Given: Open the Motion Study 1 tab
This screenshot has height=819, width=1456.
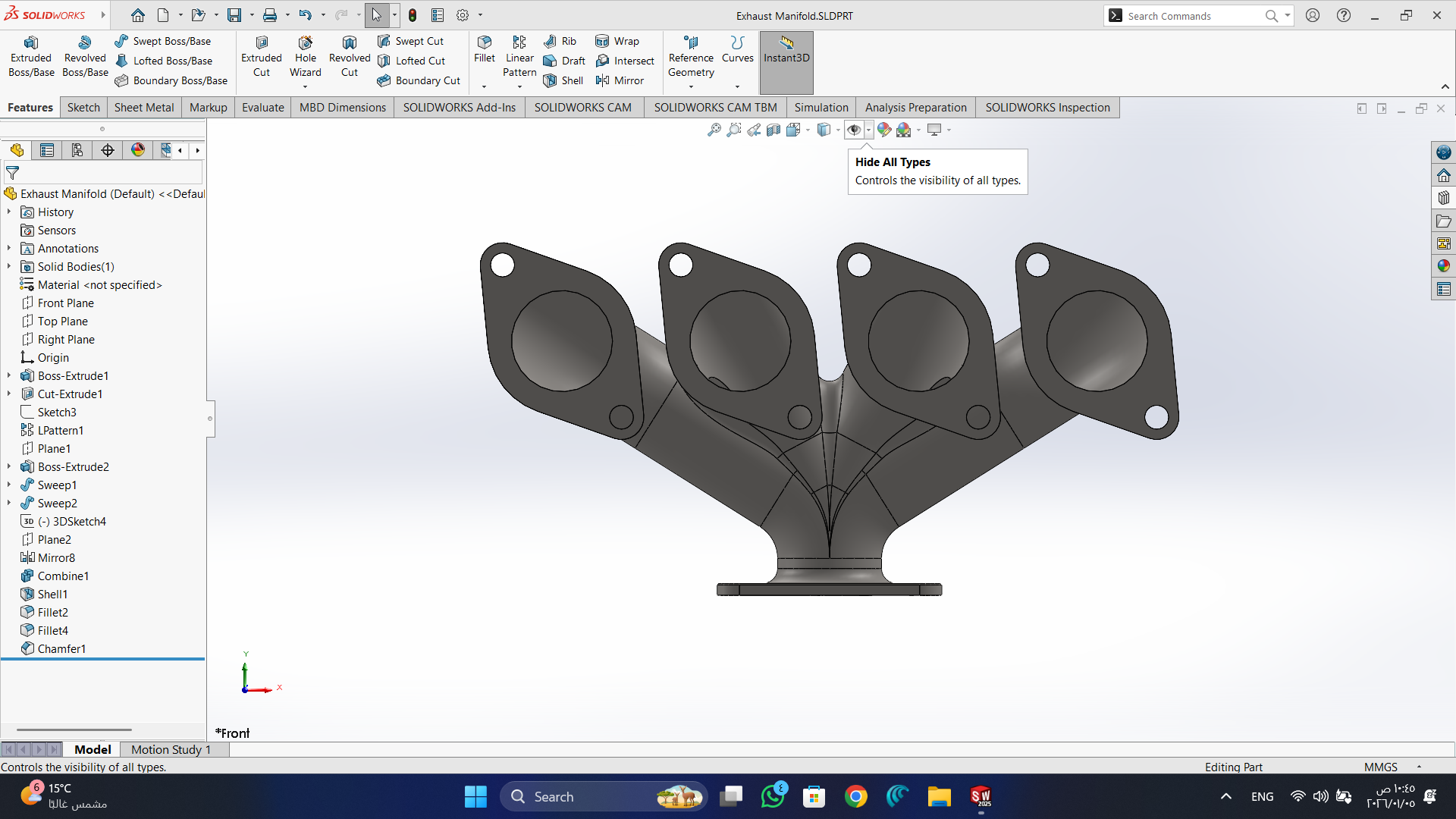Looking at the screenshot, I should (171, 749).
